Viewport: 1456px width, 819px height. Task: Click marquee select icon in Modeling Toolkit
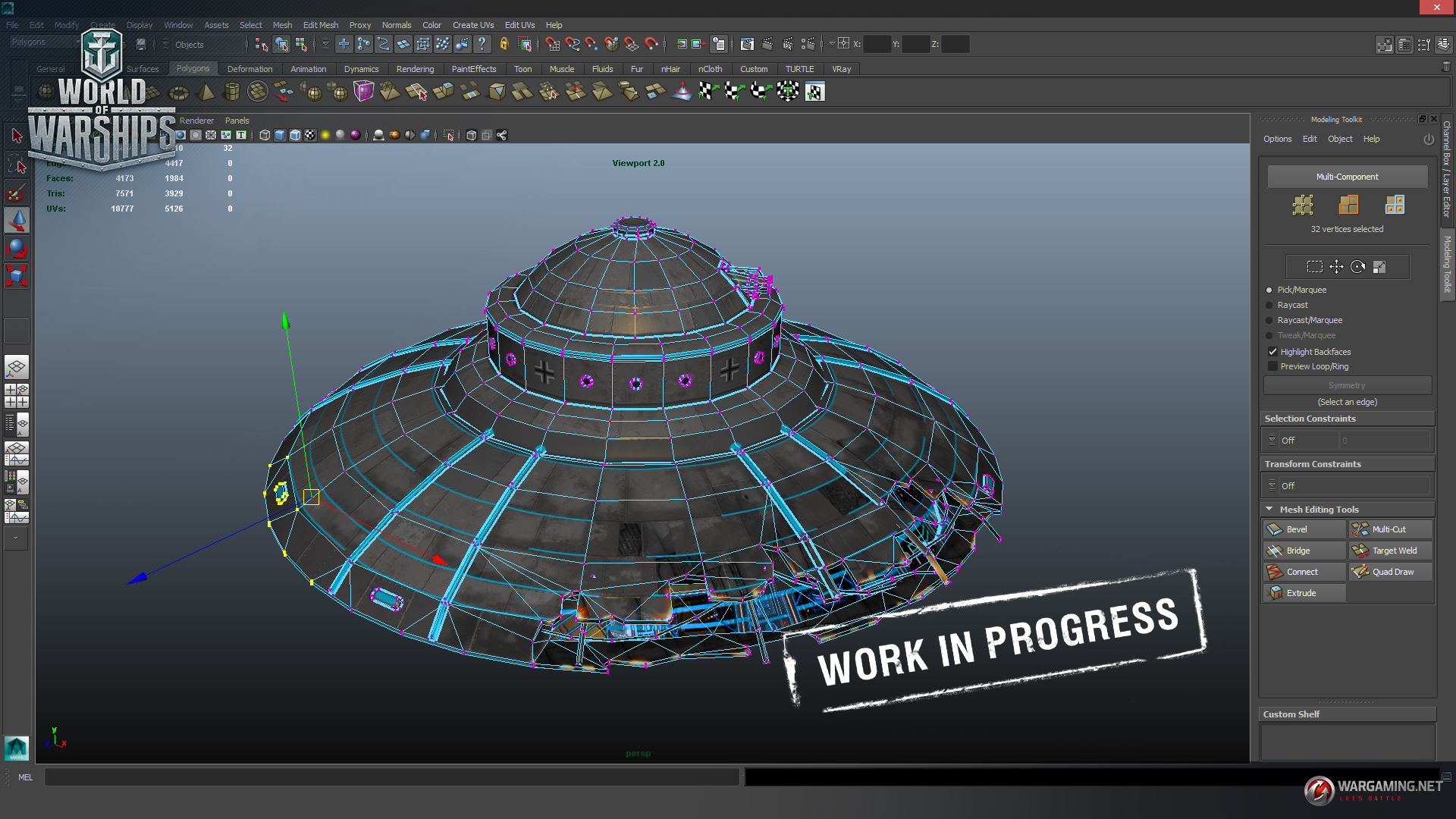click(x=1315, y=267)
